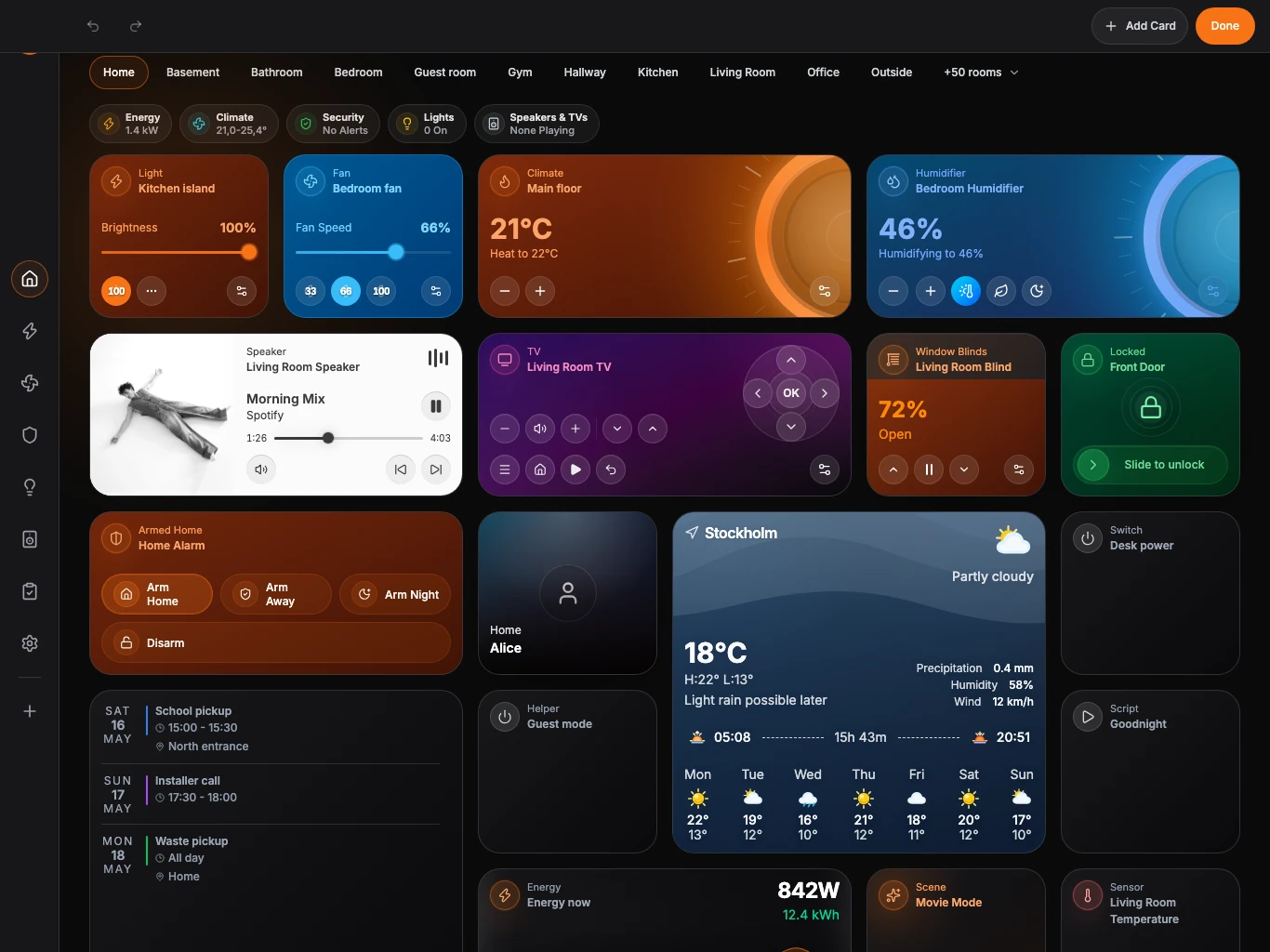Click the orange Done button
This screenshot has height=952, width=1270.
(1224, 26)
